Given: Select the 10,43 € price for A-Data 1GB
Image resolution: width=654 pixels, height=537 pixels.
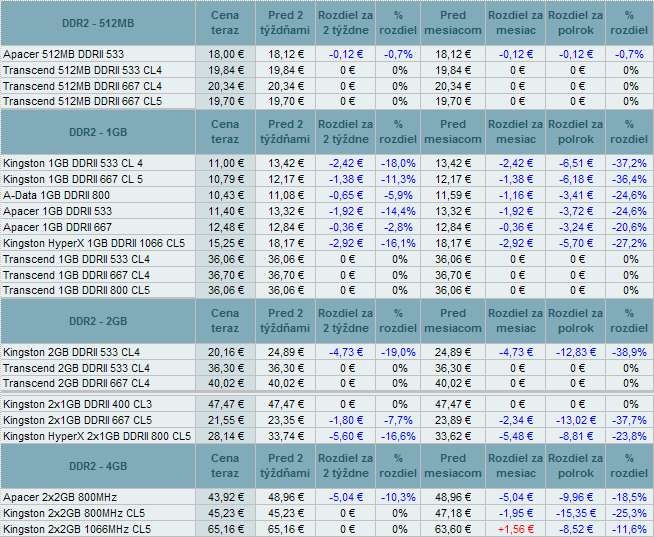Looking at the screenshot, I should tap(226, 195).
